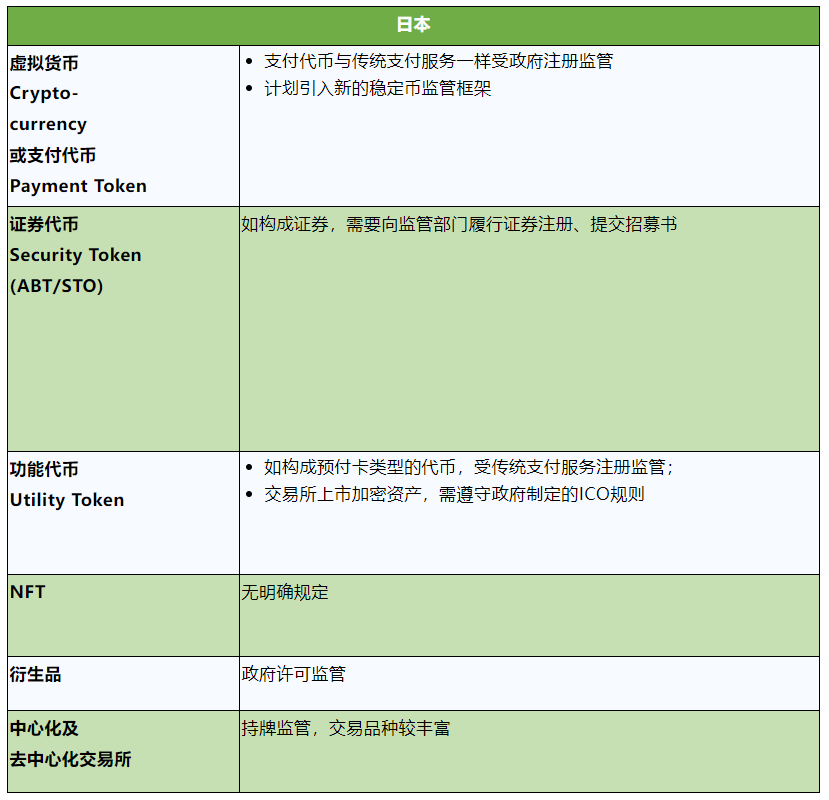The height and width of the screenshot is (800, 829).
Task: Click the 或支付代币 label
Action: point(53,155)
